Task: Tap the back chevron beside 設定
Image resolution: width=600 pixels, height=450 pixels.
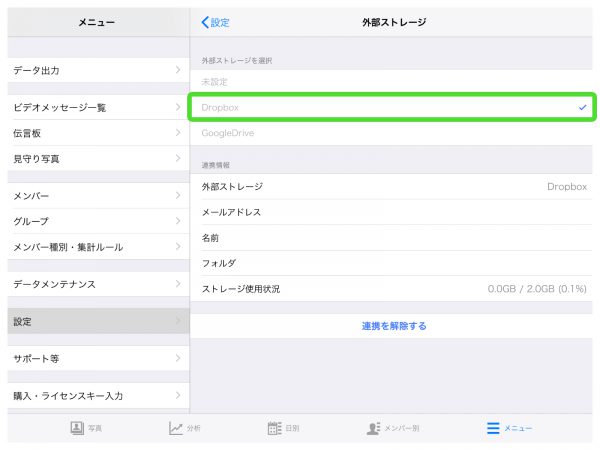Action: click(x=206, y=22)
